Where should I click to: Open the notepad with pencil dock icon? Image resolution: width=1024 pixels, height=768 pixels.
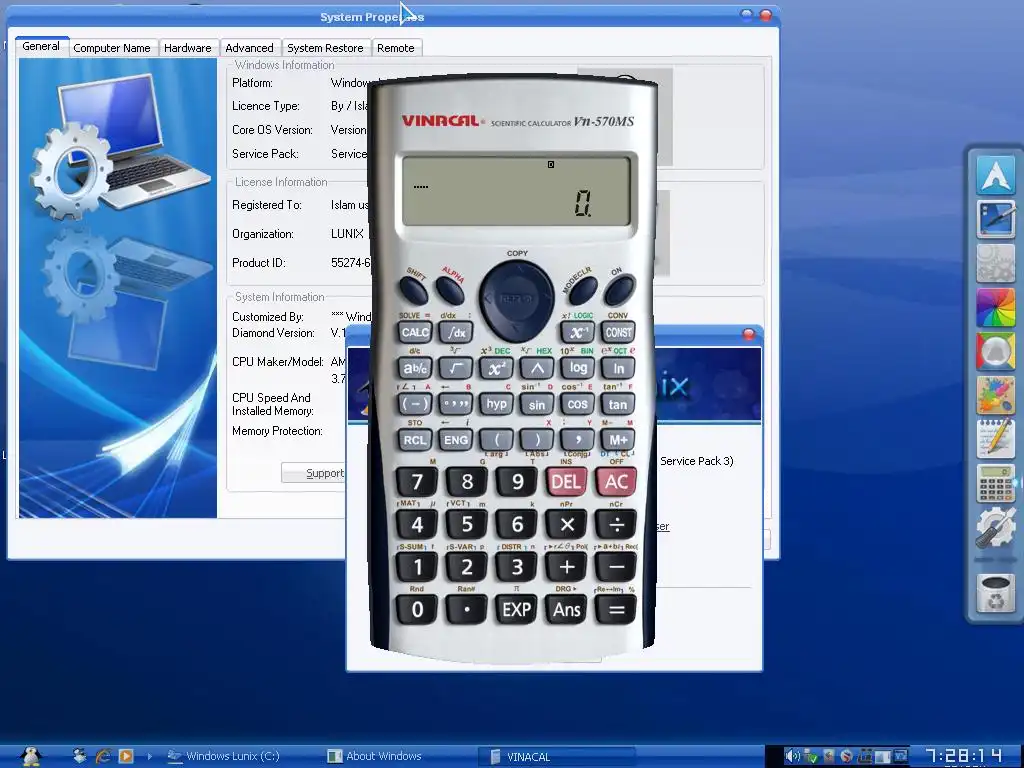(x=995, y=439)
